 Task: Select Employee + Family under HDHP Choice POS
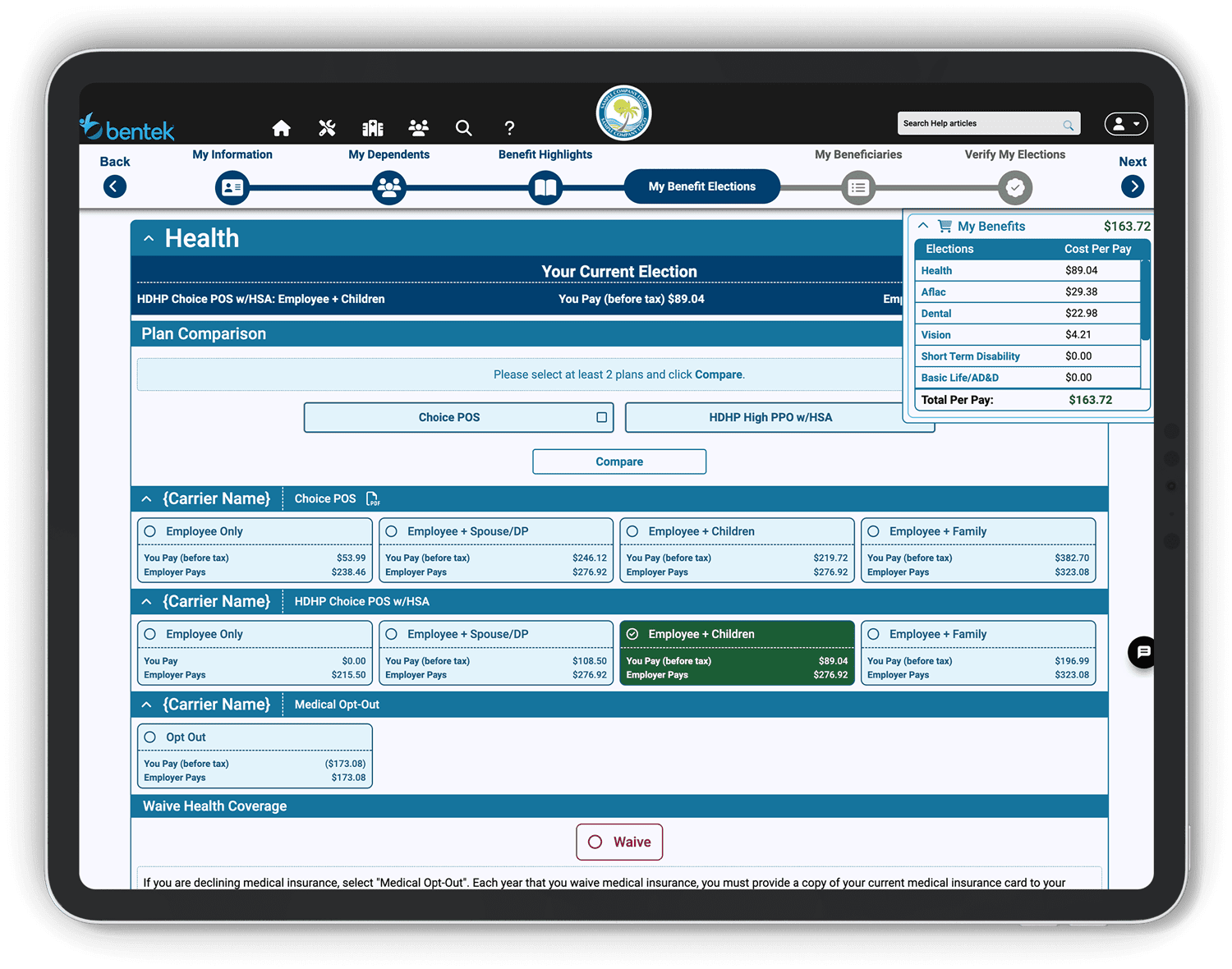tap(874, 634)
